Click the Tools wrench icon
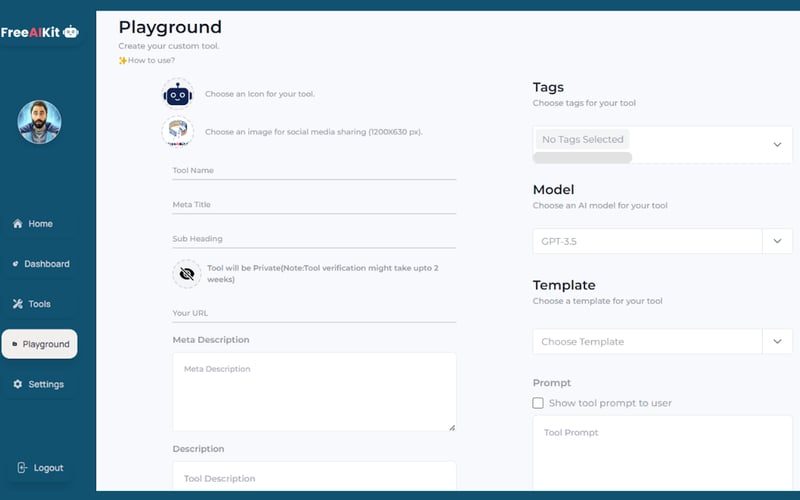Viewport: 800px width, 500px height. pyautogui.click(x=17, y=304)
